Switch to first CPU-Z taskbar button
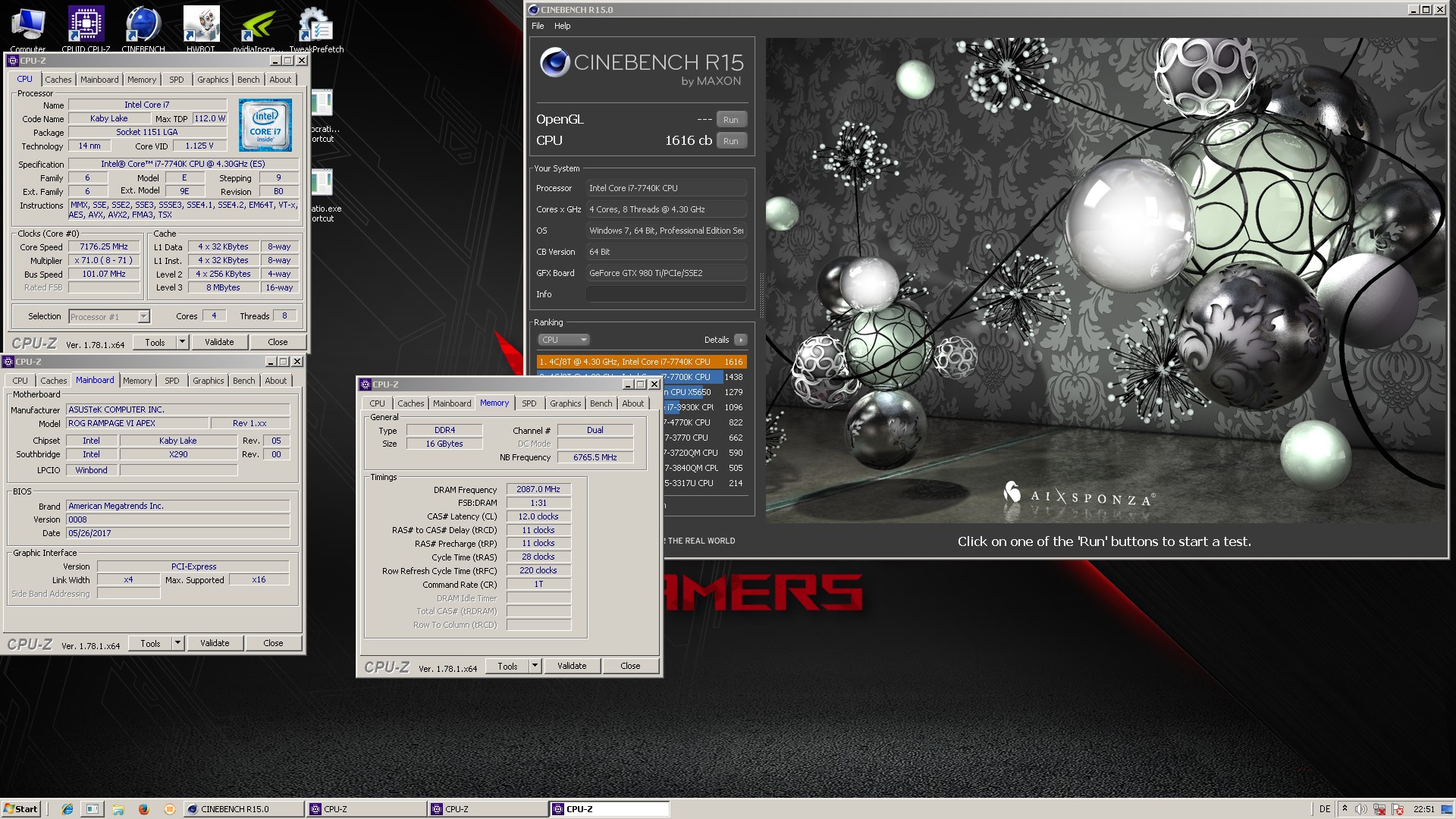 tap(366, 809)
